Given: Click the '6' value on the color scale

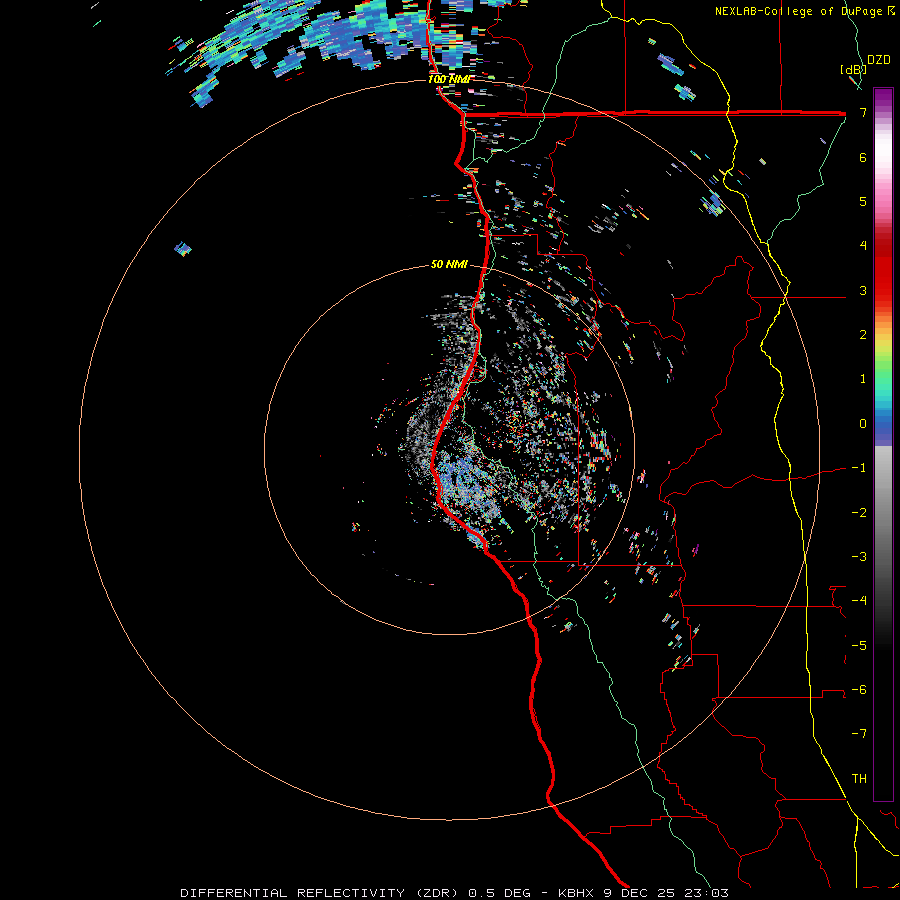Looking at the screenshot, I should 863,157.
